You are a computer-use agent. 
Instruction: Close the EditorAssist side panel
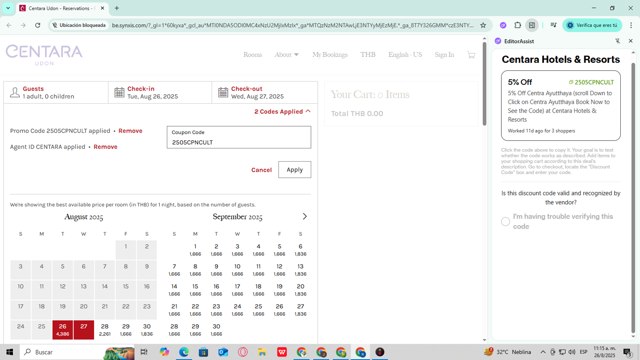(x=631, y=41)
